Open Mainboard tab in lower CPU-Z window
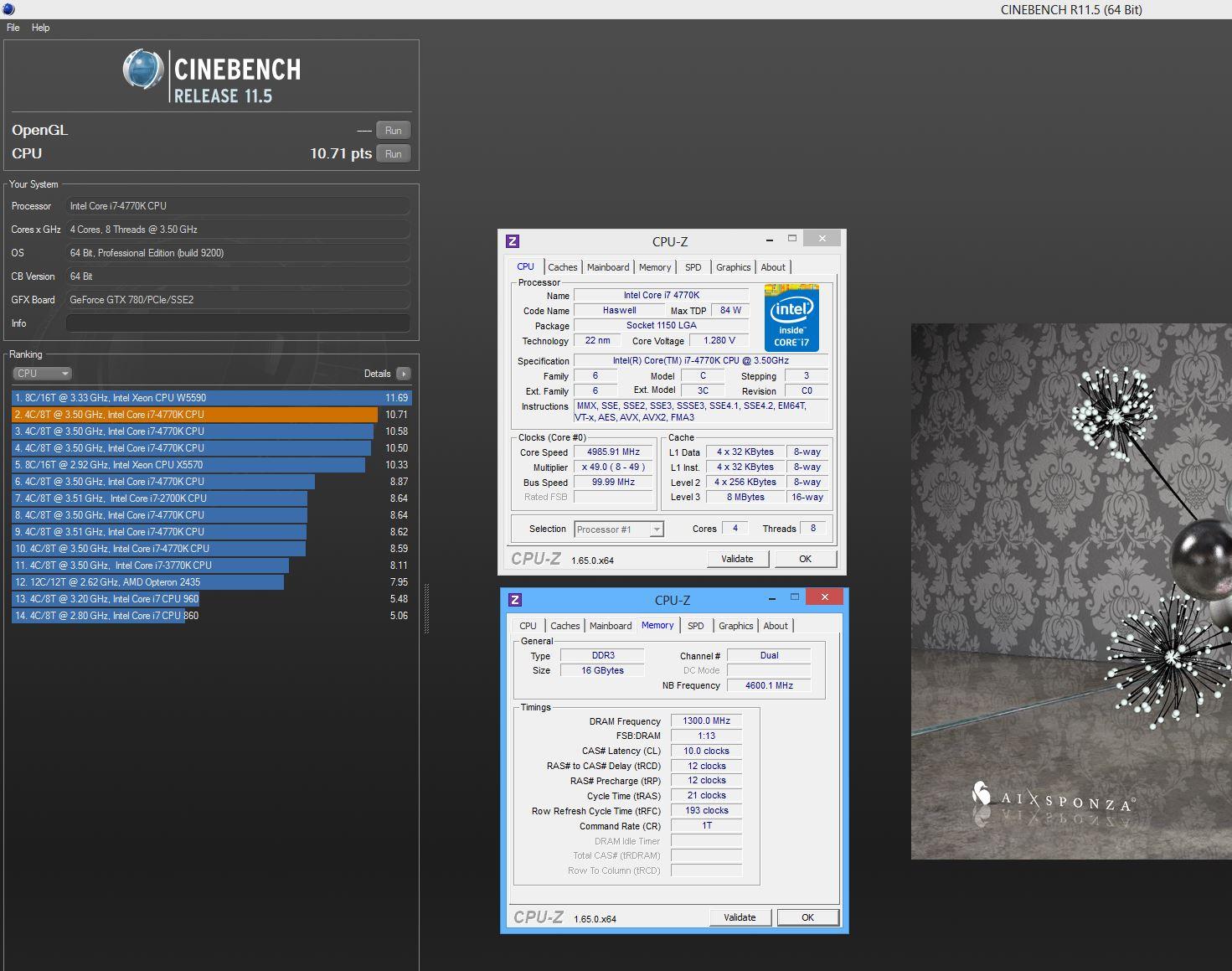 point(611,626)
